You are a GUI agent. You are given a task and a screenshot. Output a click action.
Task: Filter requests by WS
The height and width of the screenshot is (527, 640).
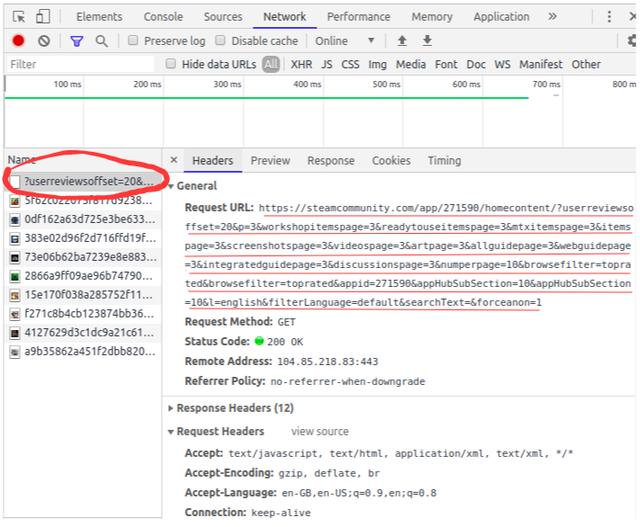point(502,64)
